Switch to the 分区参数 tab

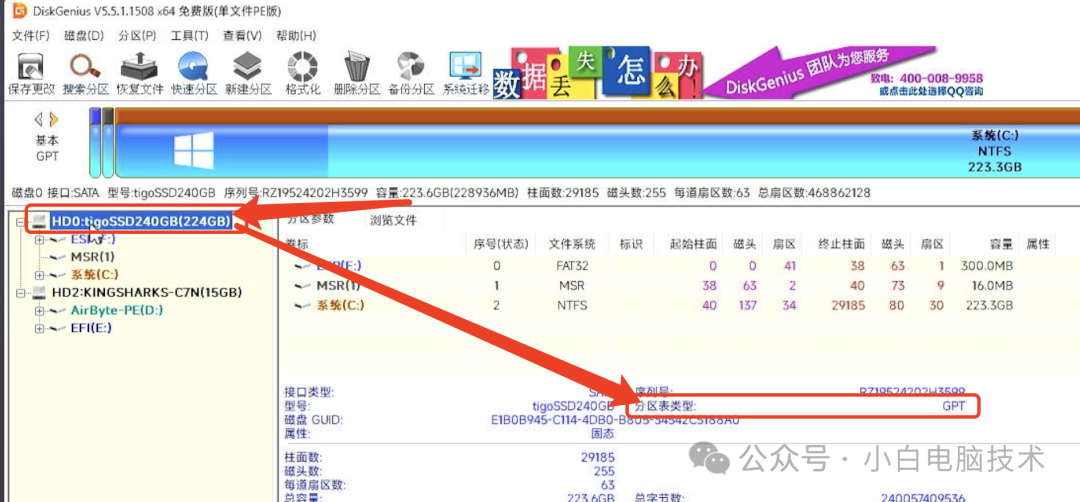(x=311, y=219)
